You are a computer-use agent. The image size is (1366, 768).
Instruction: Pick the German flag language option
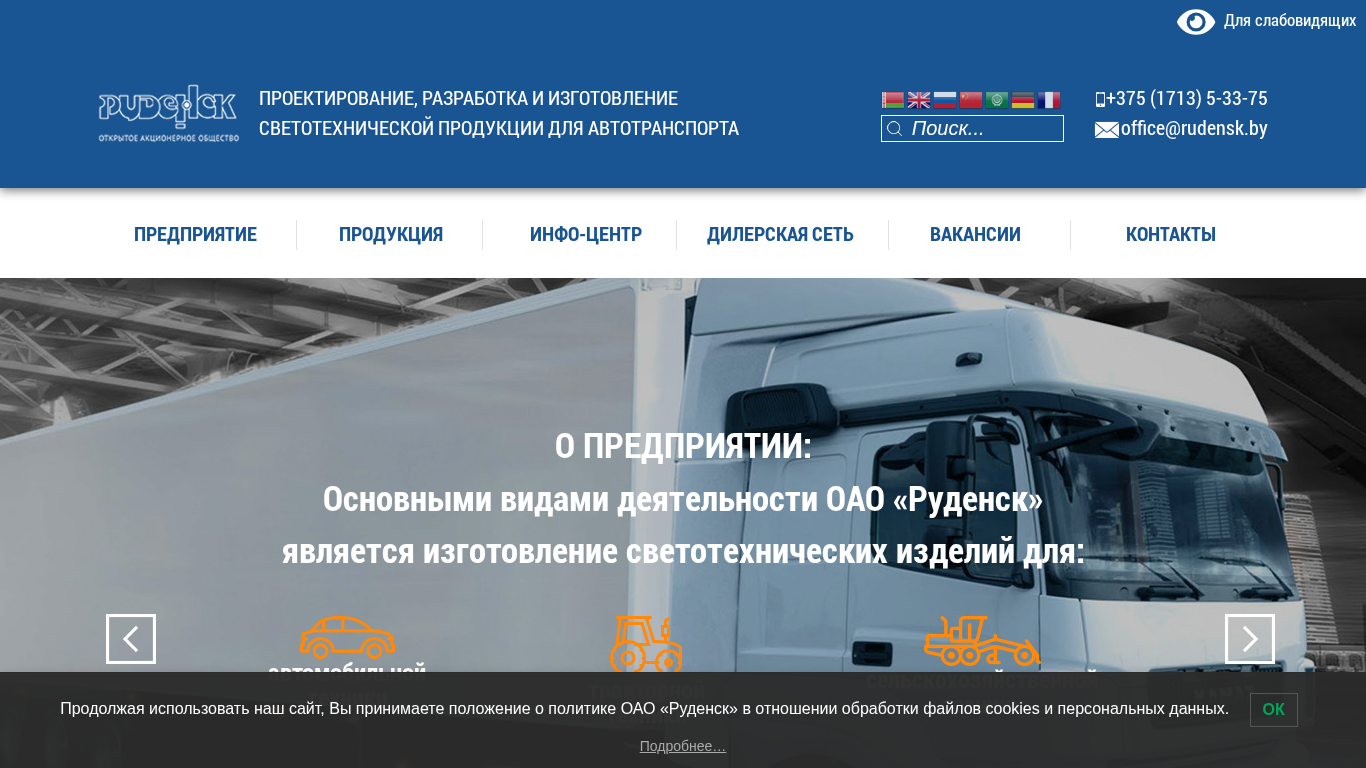pyautogui.click(x=1023, y=100)
